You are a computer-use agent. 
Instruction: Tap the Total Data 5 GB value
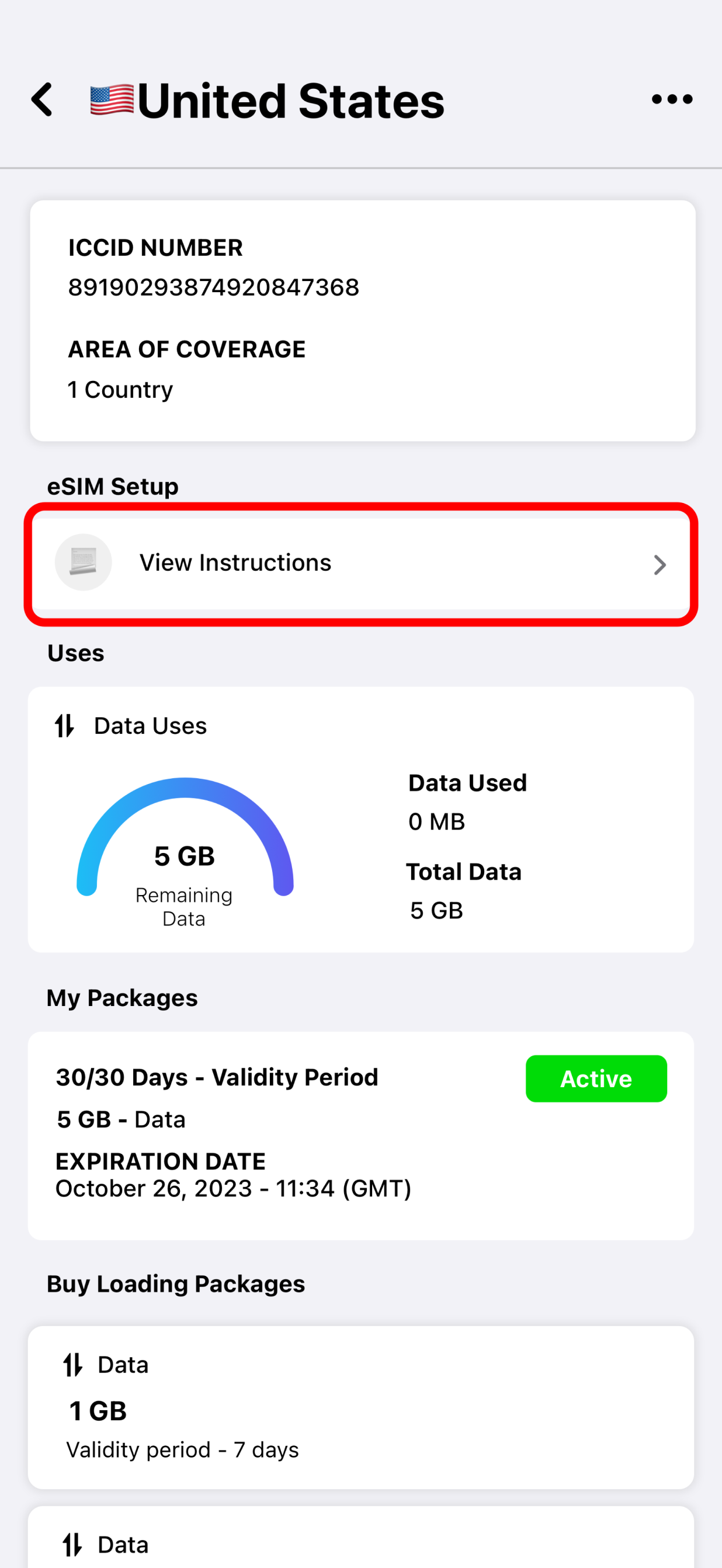pyautogui.click(x=436, y=911)
